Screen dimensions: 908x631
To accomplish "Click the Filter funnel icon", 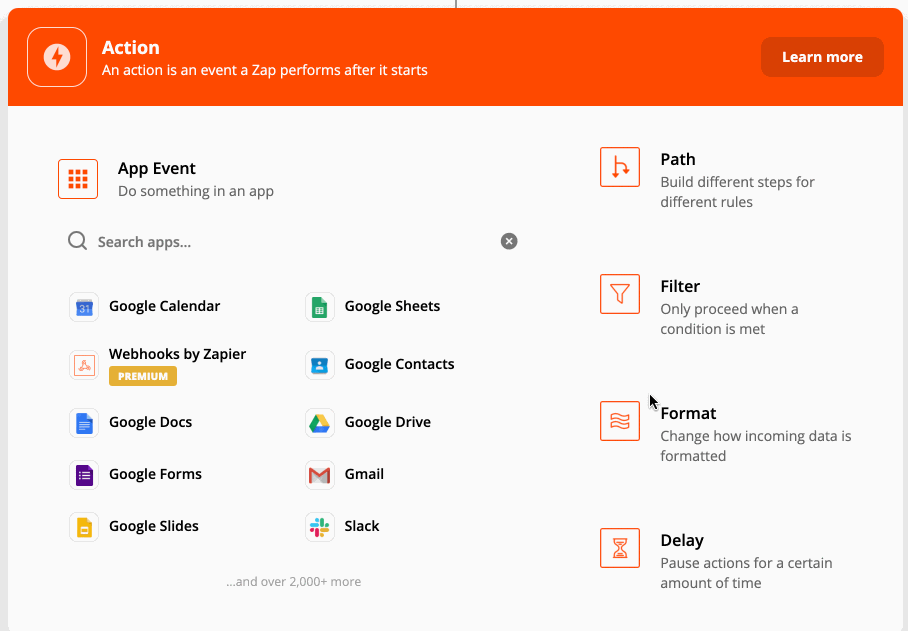I will [x=620, y=294].
